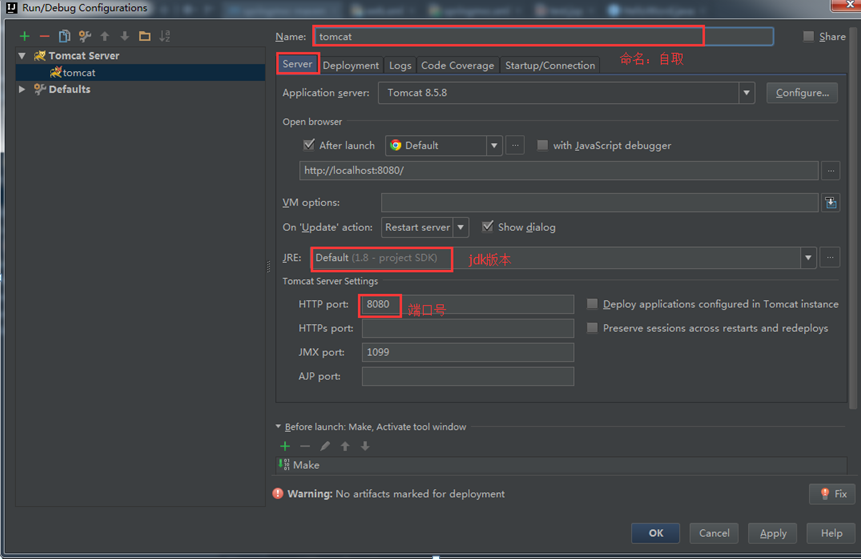Collapse the Tomcat Server tree node
861x559 pixels.
(x=22, y=55)
